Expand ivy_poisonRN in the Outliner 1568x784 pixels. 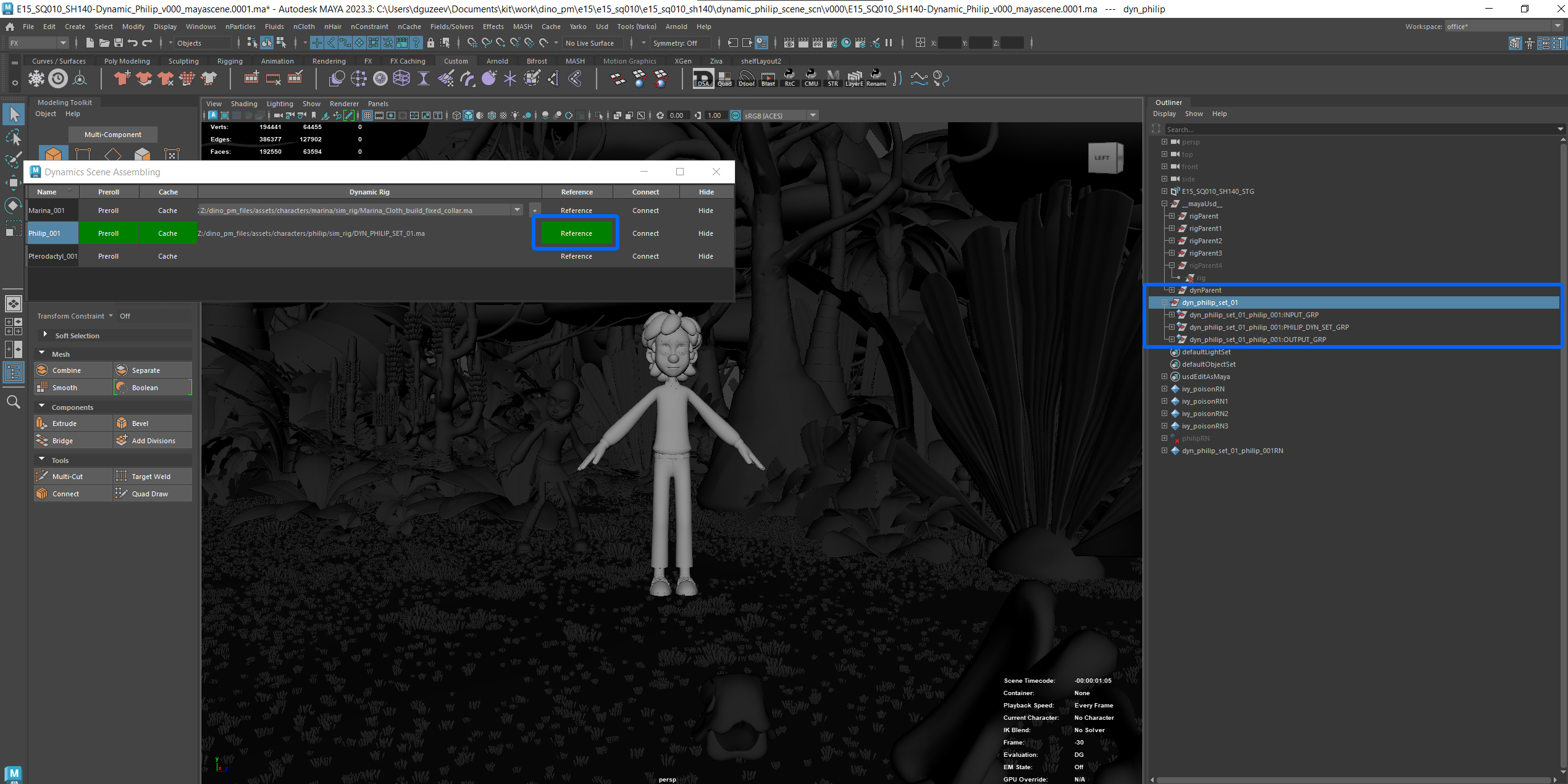click(x=1164, y=389)
